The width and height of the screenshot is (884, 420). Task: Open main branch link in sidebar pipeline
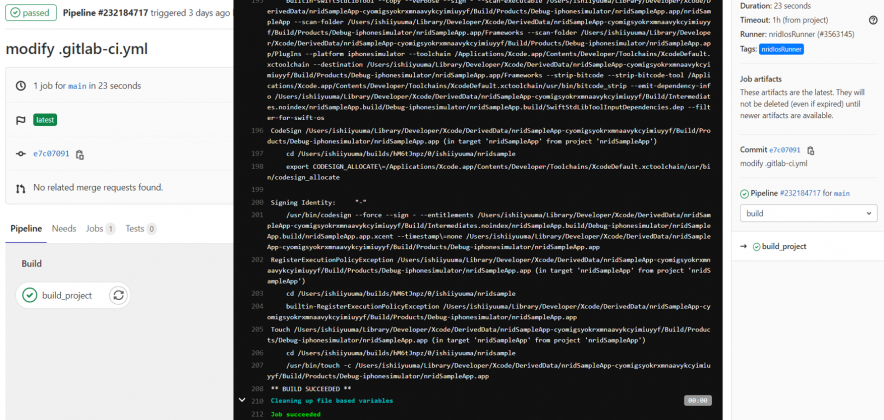pos(842,192)
